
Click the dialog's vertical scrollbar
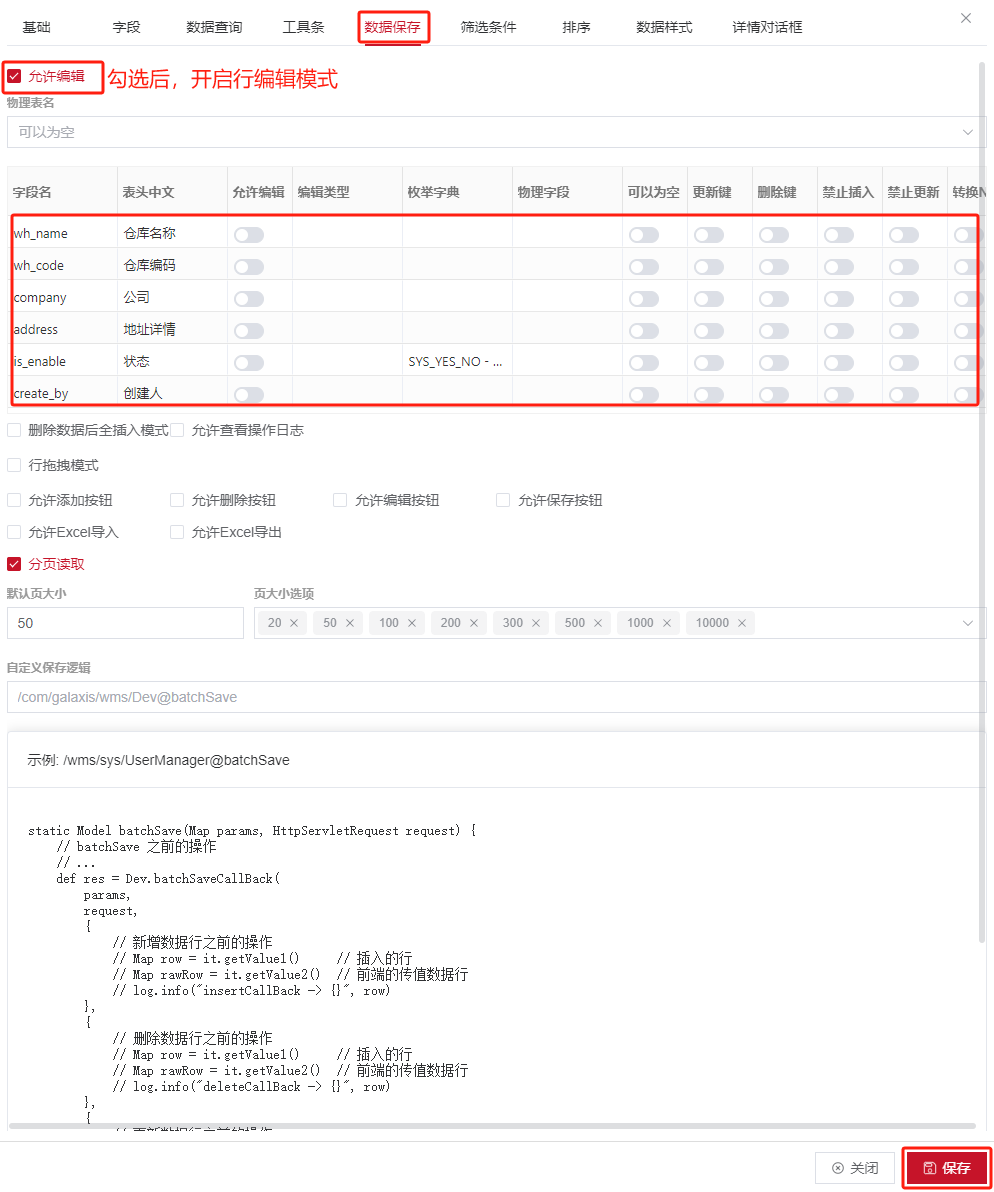tap(982, 502)
